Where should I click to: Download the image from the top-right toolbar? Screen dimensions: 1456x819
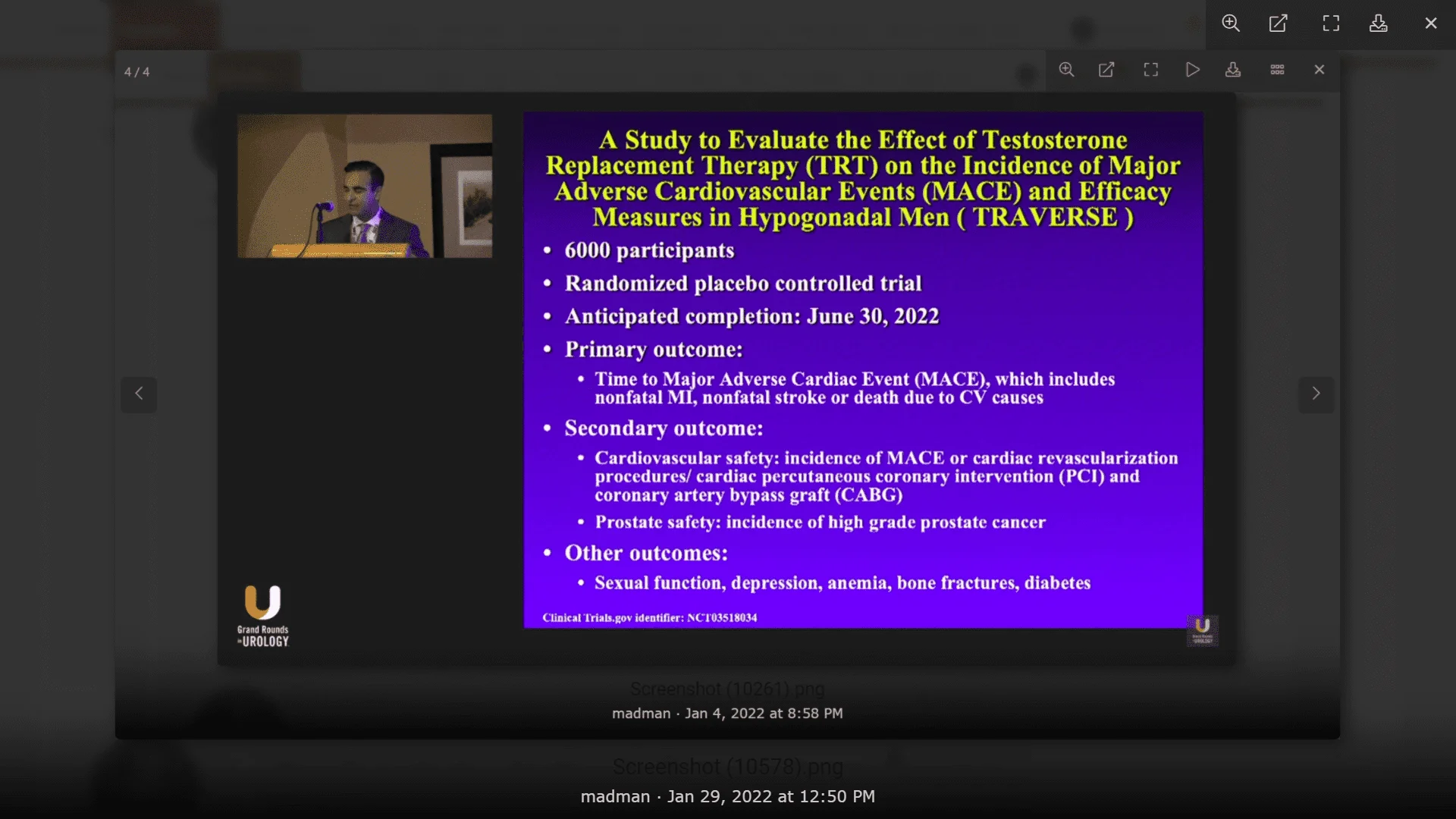point(1379,24)
